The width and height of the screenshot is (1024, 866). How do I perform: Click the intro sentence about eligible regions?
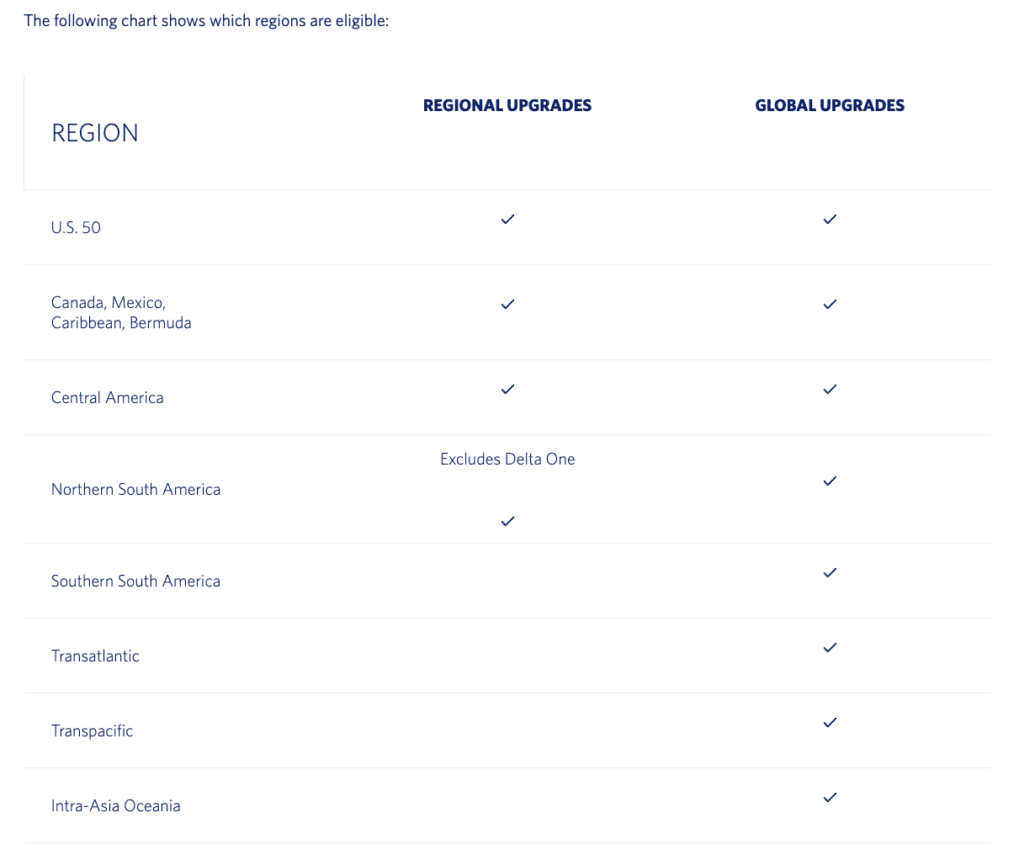[206, 21]
